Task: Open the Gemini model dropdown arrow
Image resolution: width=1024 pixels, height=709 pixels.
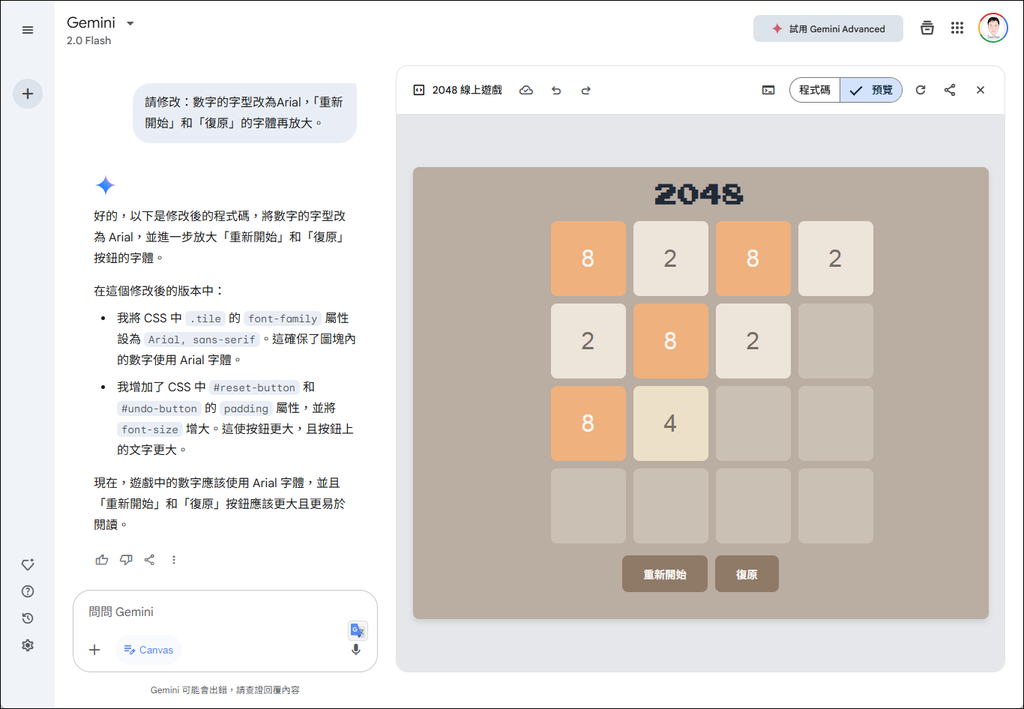Action: coord(130,24)
